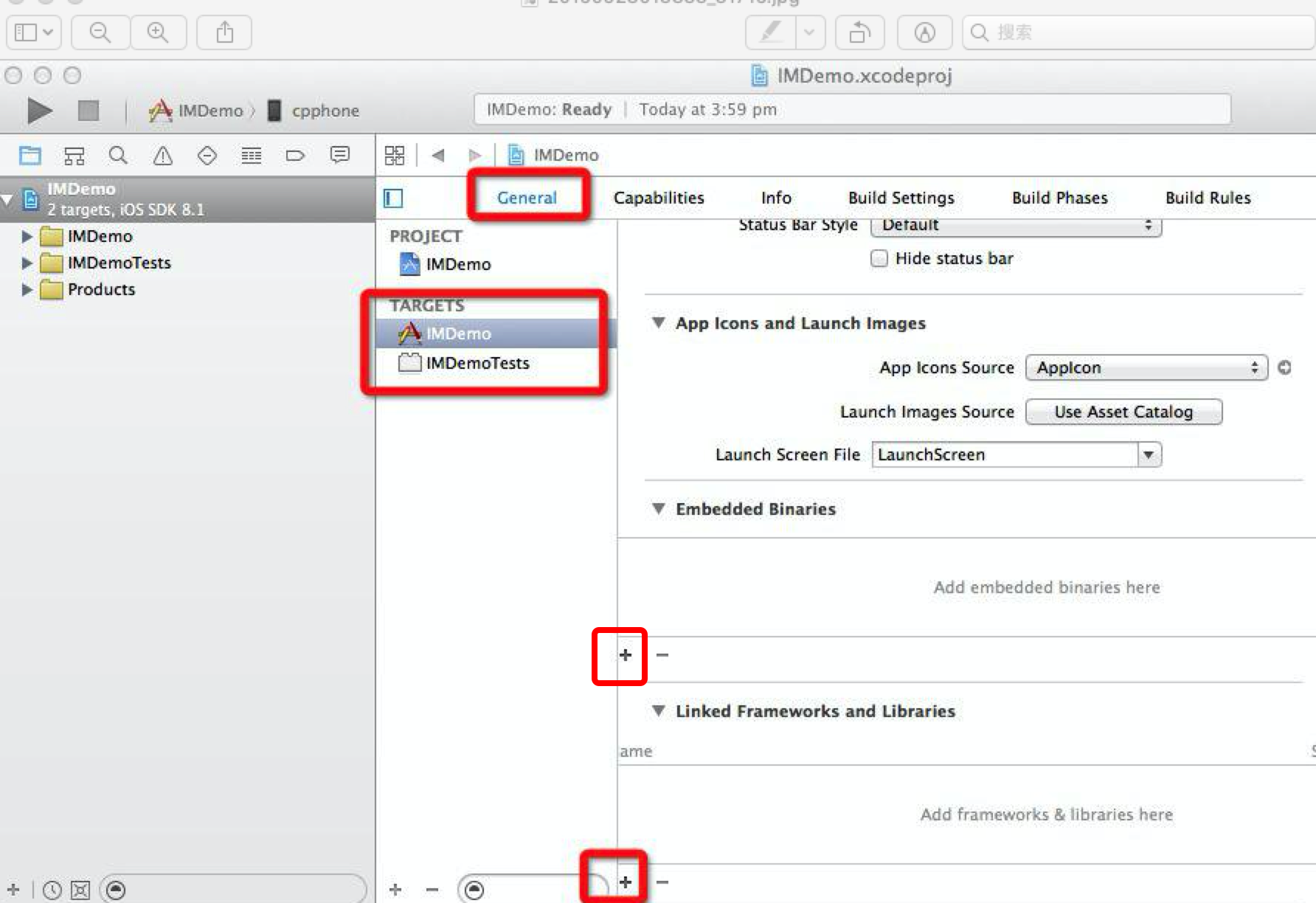The width and height of the screenshot is (1316, 903).
Task: Focus the navigator filter field
Action: (x=232, y=890)
